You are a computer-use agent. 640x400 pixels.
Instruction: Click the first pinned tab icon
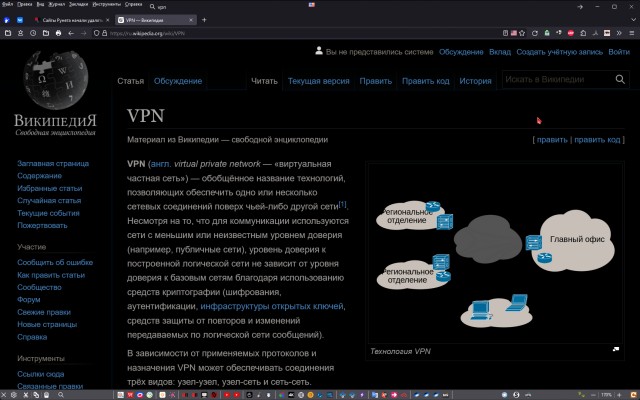click(x=7, y=20)
